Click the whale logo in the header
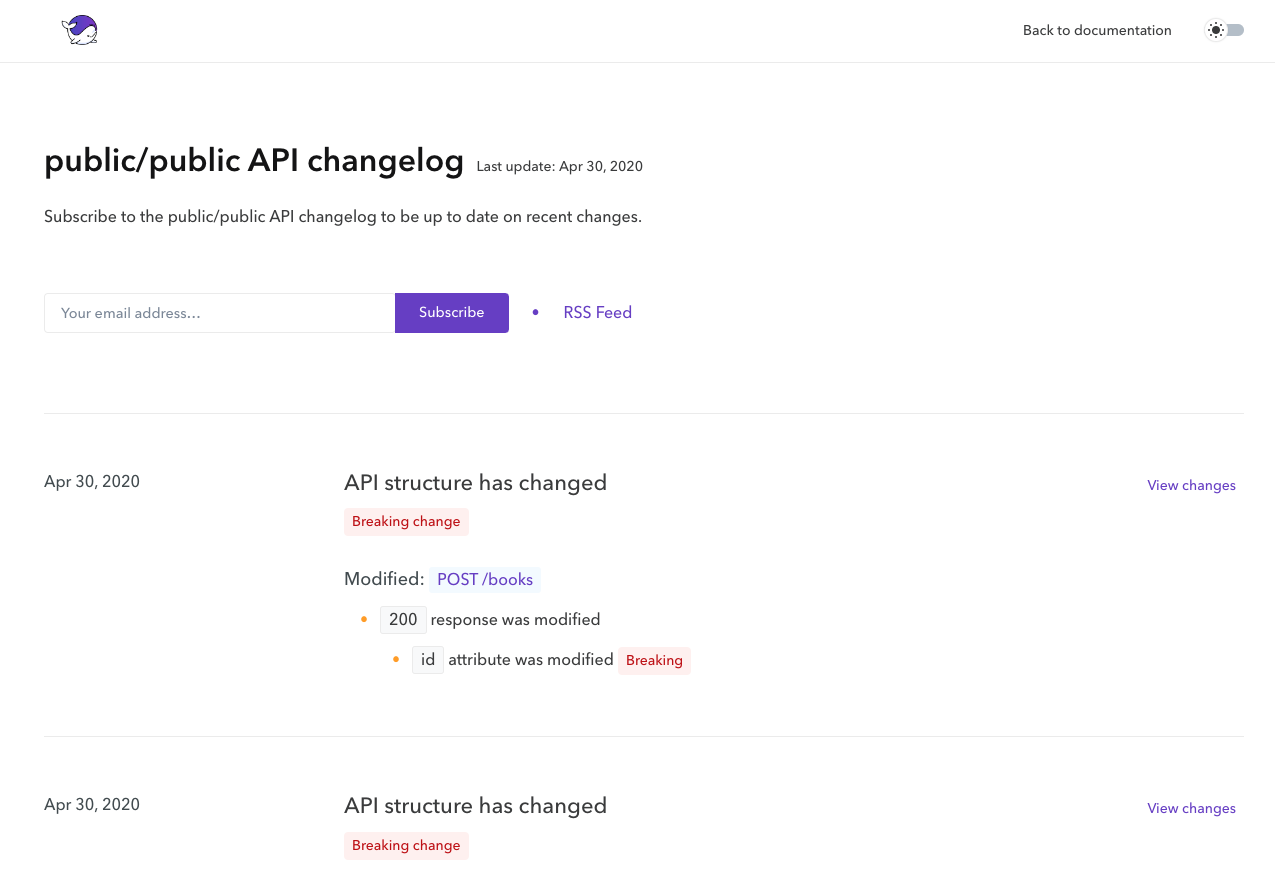The width and height of the screenshot is (1275, 870). (80, 31)
